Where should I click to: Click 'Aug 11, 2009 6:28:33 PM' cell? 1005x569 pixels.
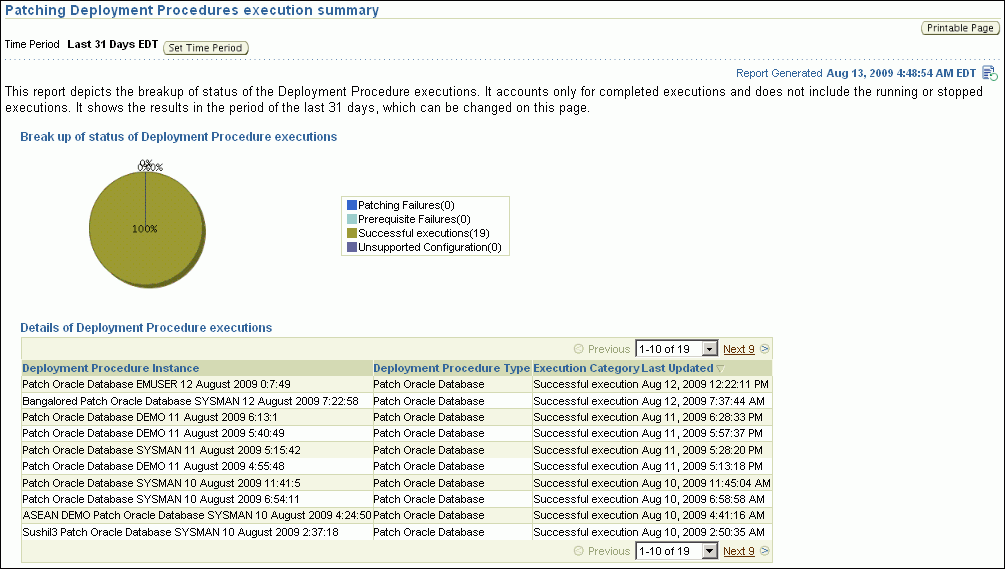pyautogui.click(x=702, y=417)
